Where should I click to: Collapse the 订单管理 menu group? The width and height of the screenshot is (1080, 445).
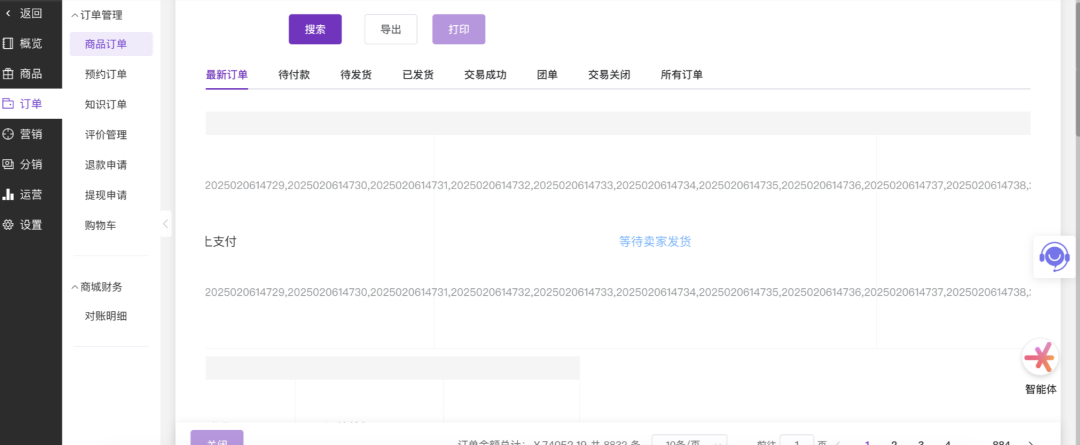(75, 15)
